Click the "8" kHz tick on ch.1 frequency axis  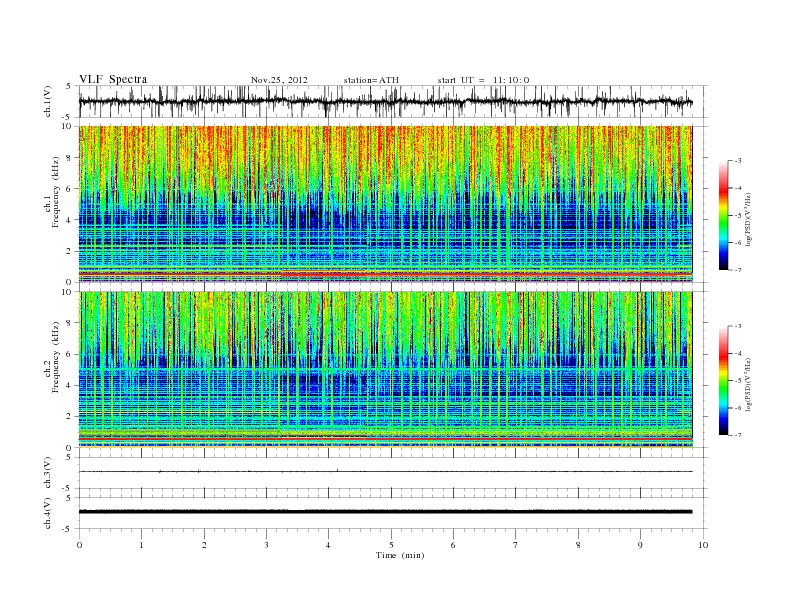(69, 158)
